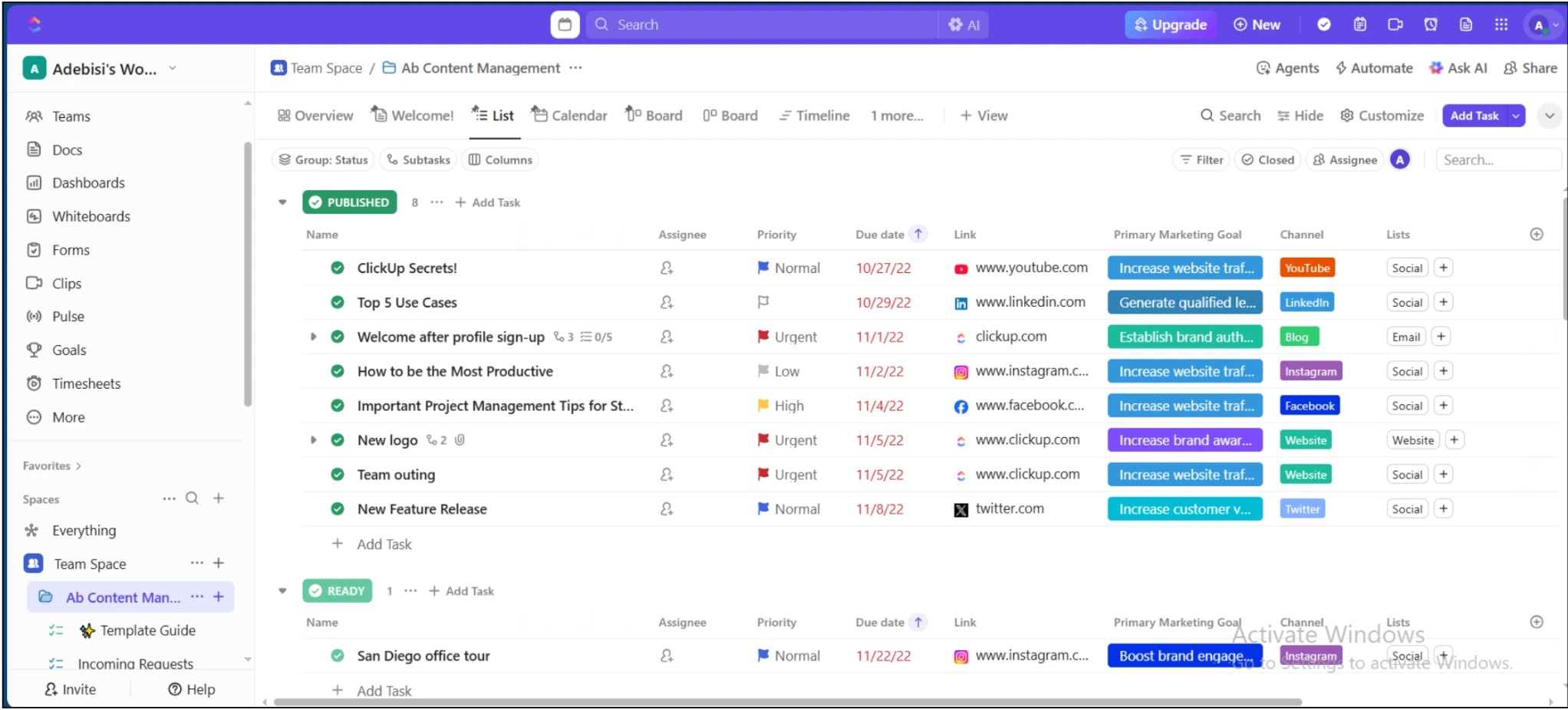Open the Dashboards section
The height and width of the screenshot is (710, 1568).
pyautogui.click(x=87, y=182)
